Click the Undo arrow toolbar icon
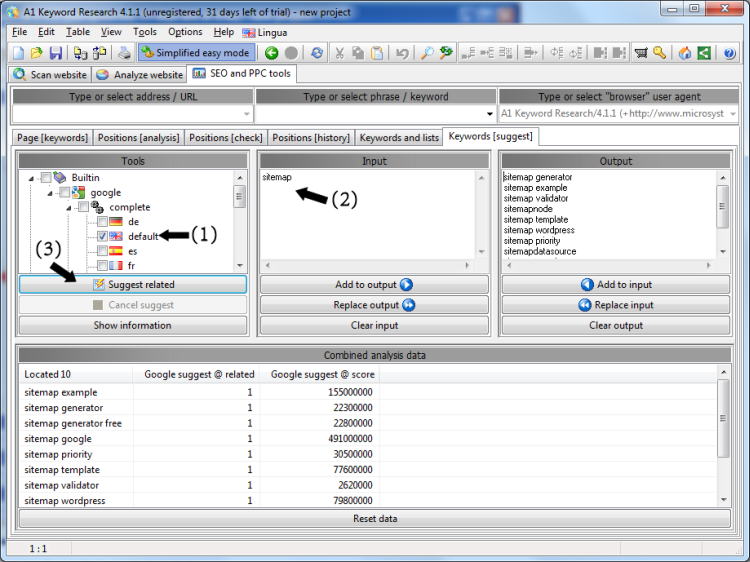Image resolution: width=750 pixels, height=562 pixels. click(x=402, y=53)
